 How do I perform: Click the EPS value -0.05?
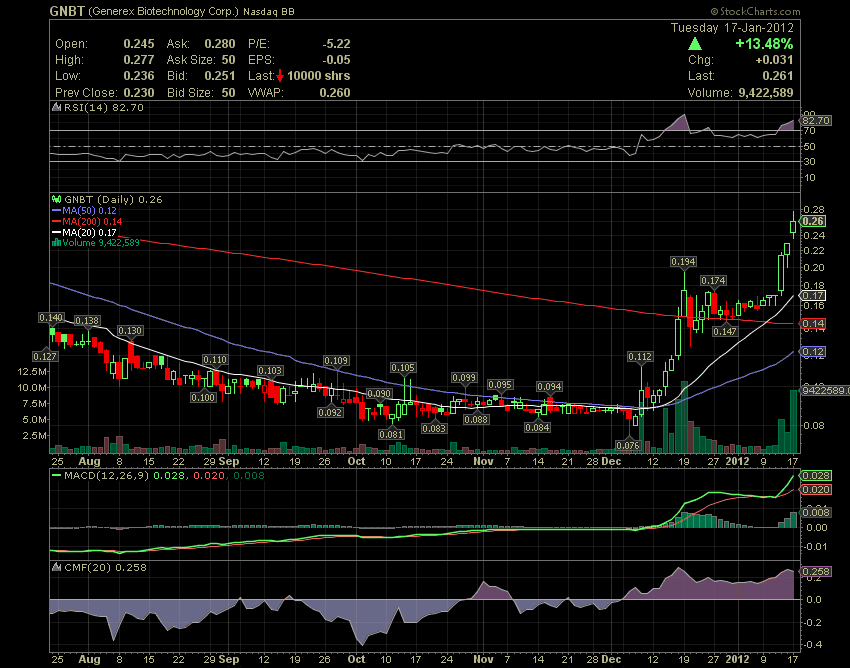coord(336,60)
